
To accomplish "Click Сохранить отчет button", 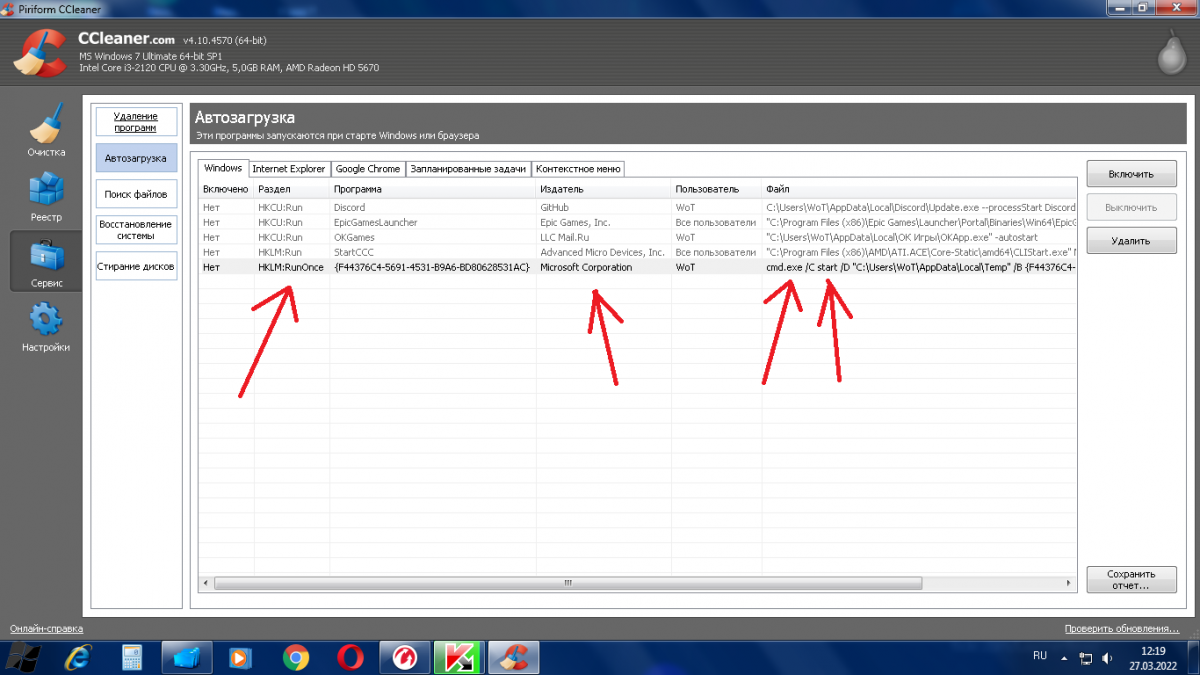I will tap(1129, 580).
